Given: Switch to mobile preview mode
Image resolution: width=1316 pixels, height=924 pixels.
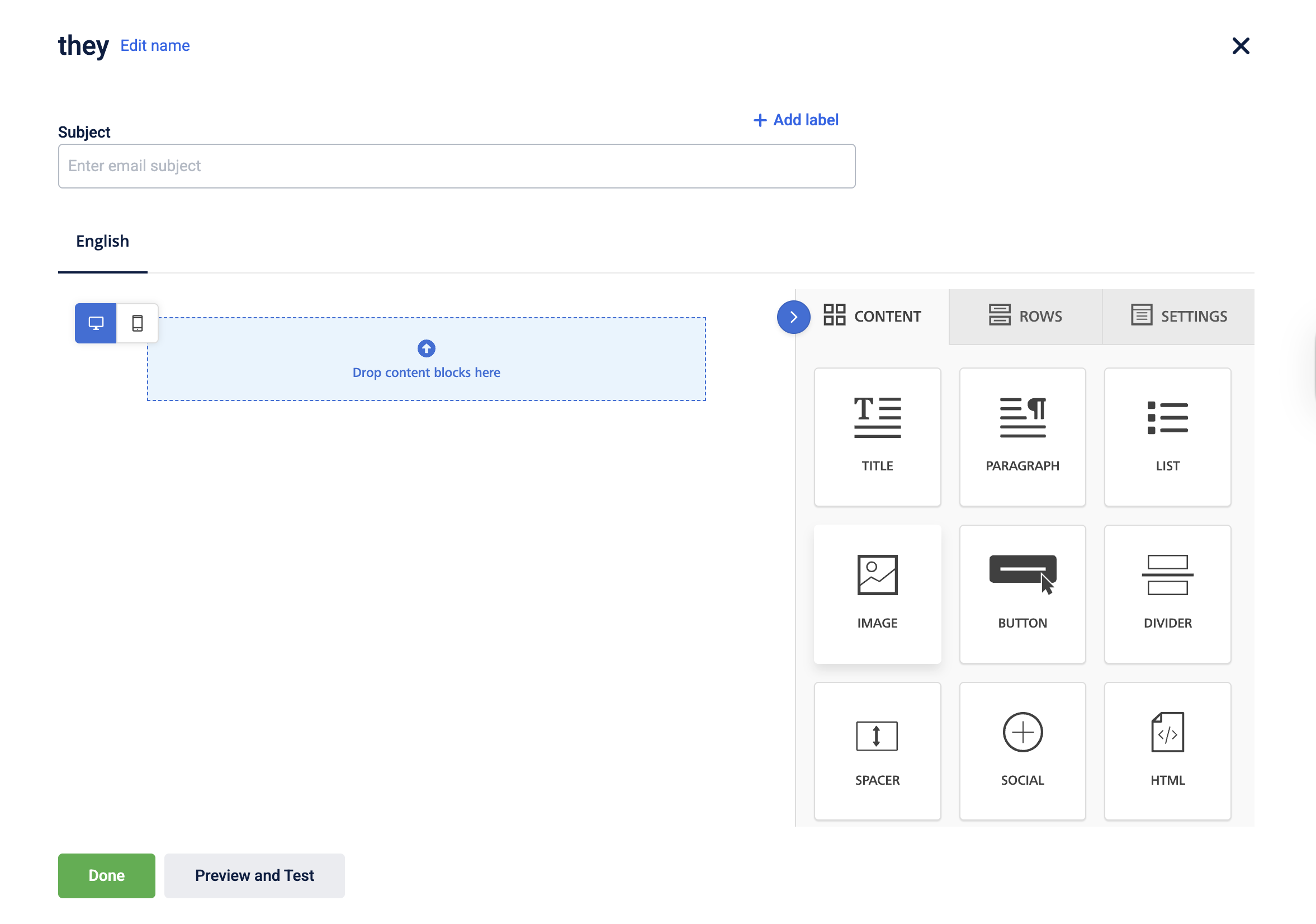Looking at the screenshot, I should tap(138, 323).
